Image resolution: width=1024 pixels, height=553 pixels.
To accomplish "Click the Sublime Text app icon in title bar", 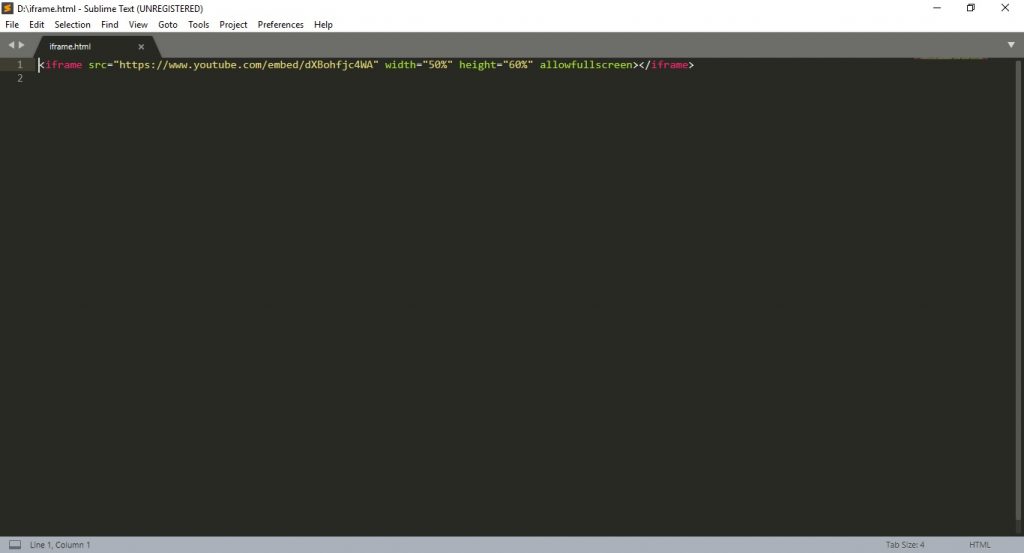I will tap(8, 8).
